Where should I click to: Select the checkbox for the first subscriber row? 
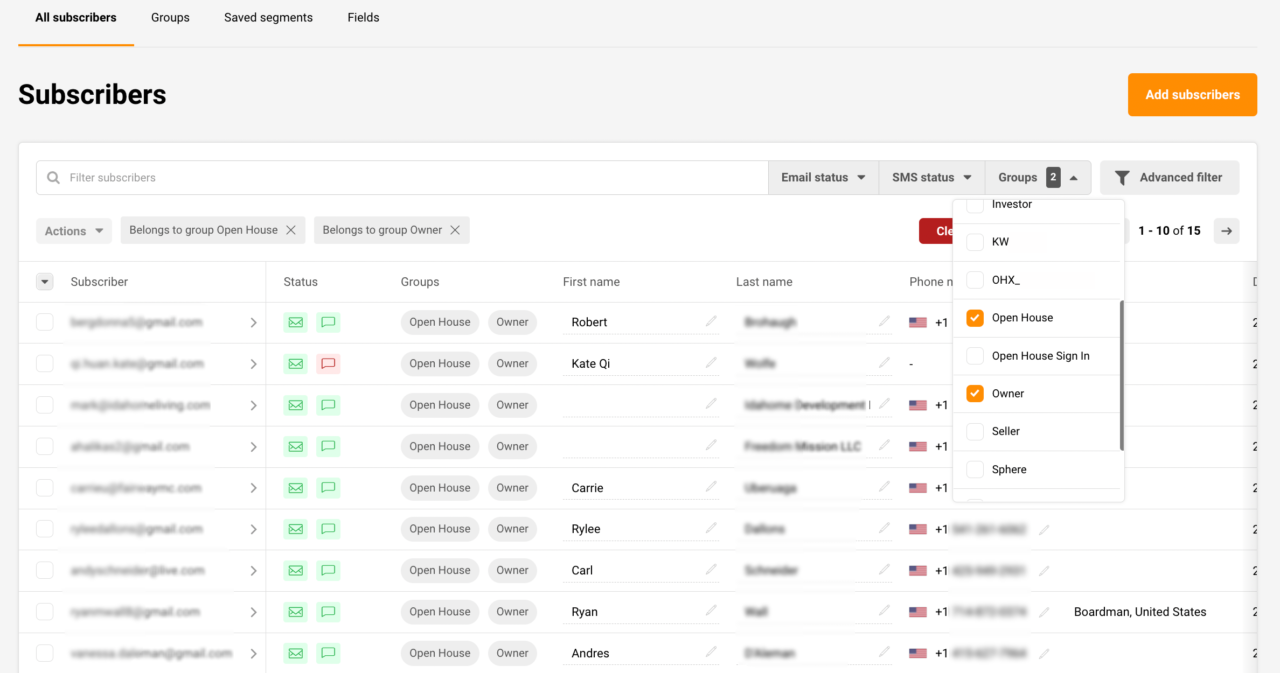[x=44, y=322]
